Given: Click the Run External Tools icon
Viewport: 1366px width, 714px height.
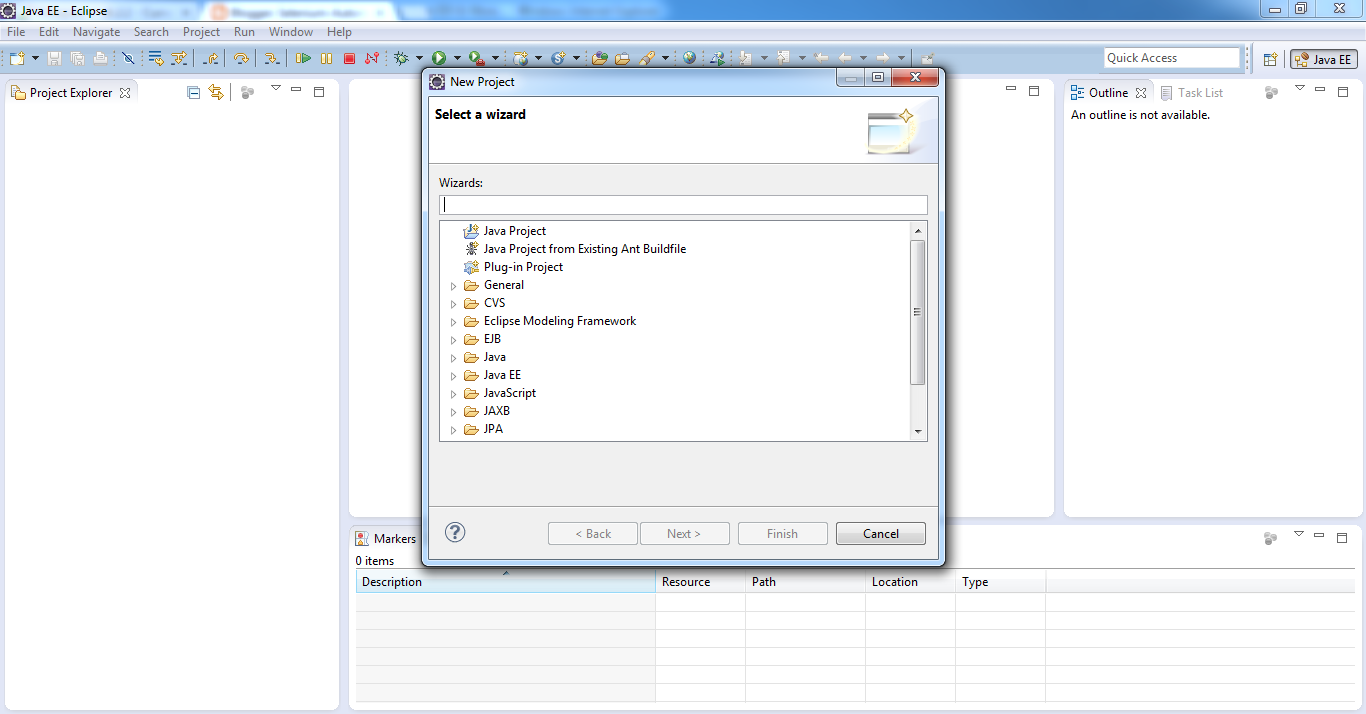Looking at the screenshot, I should [477, 58].
